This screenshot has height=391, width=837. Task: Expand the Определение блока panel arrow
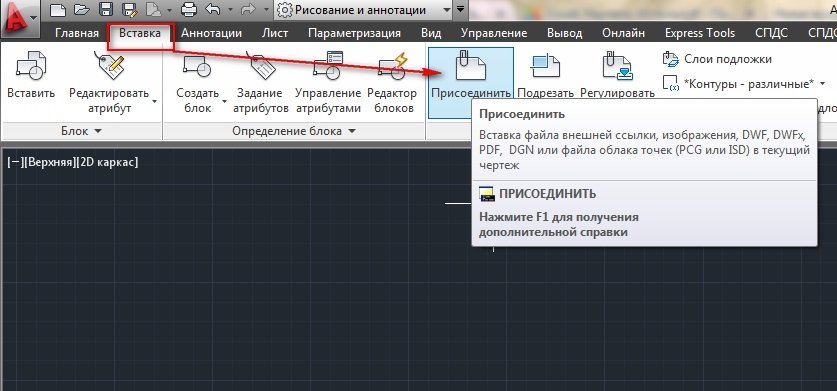(352, 131)
